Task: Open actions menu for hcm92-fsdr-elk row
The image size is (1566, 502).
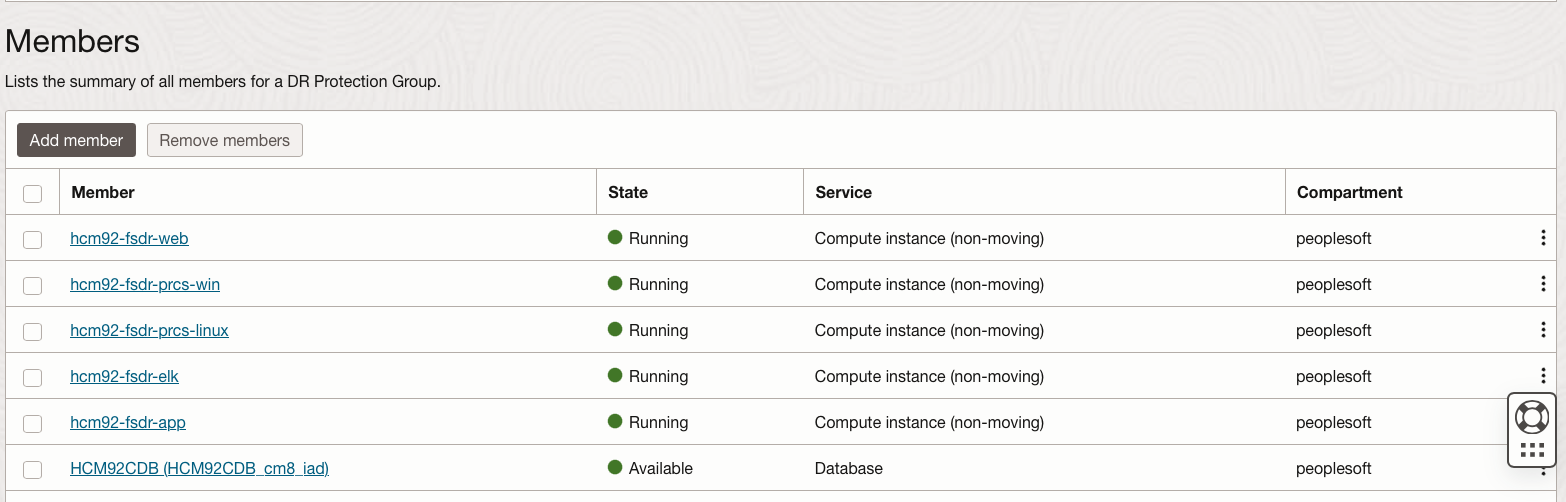Action: tap(1543, 375)
